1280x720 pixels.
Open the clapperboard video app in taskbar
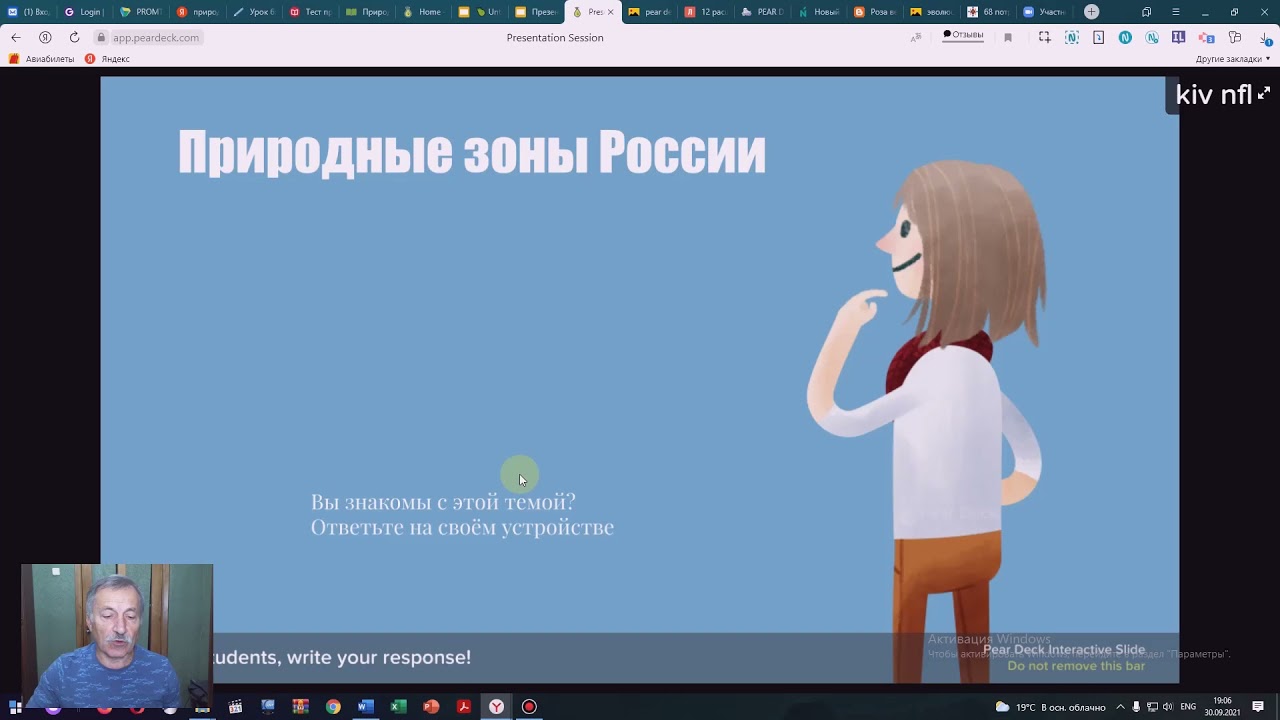coord(235,707)
